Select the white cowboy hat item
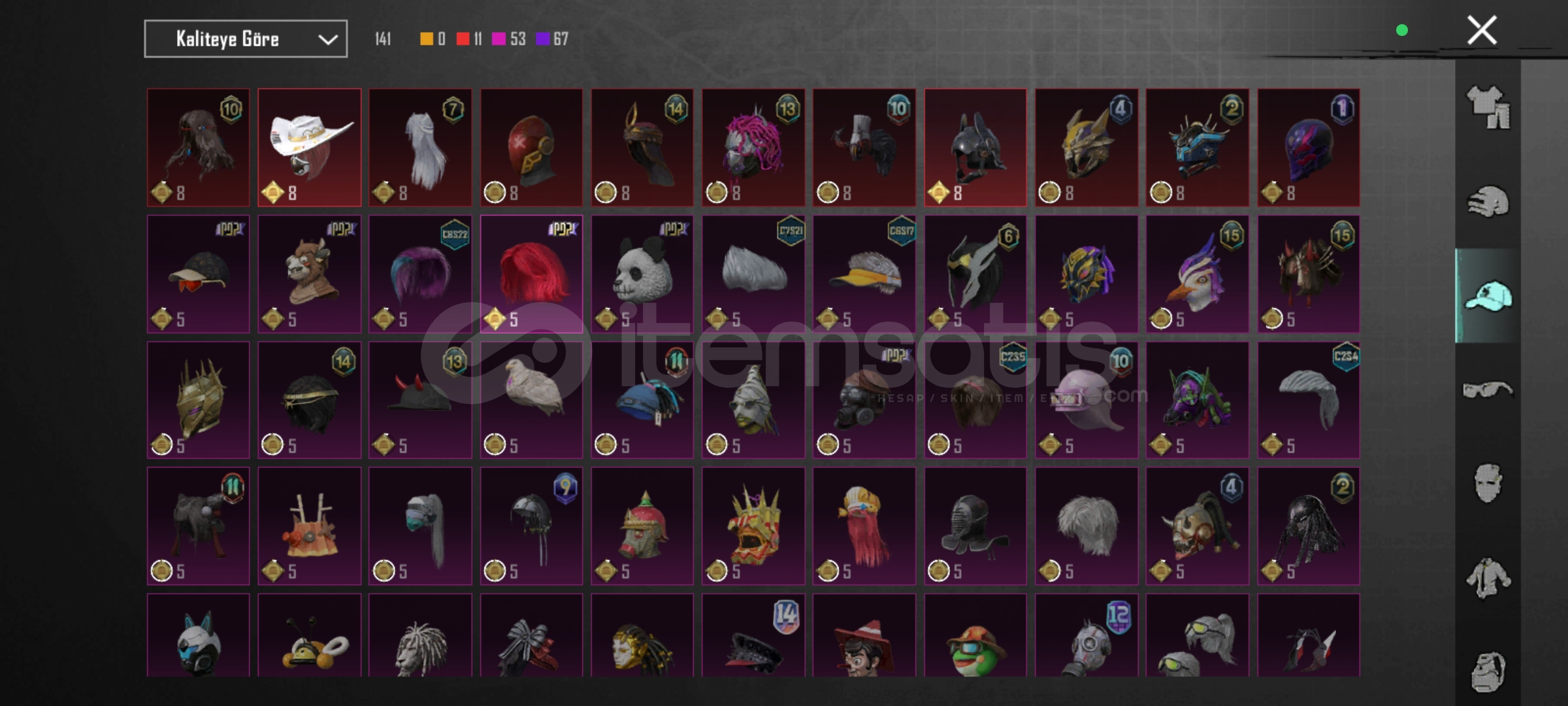The image size is (1568, 706). pyautogui.click(x=310, y=148)
